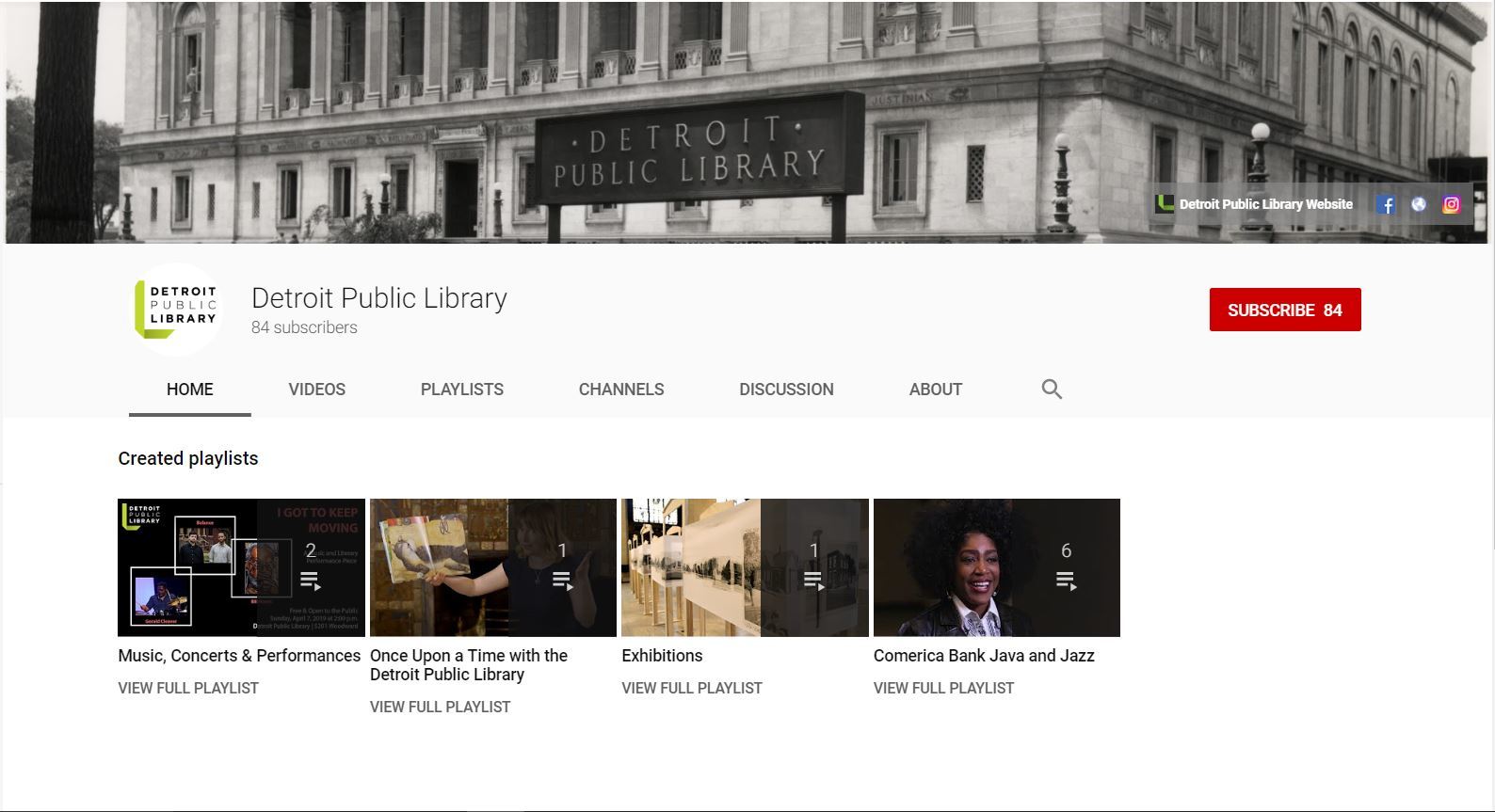Open Music, Concerts & Performances playlist thumbnail
This screenshot has height=812, width=1495.
tap(241, 567)
